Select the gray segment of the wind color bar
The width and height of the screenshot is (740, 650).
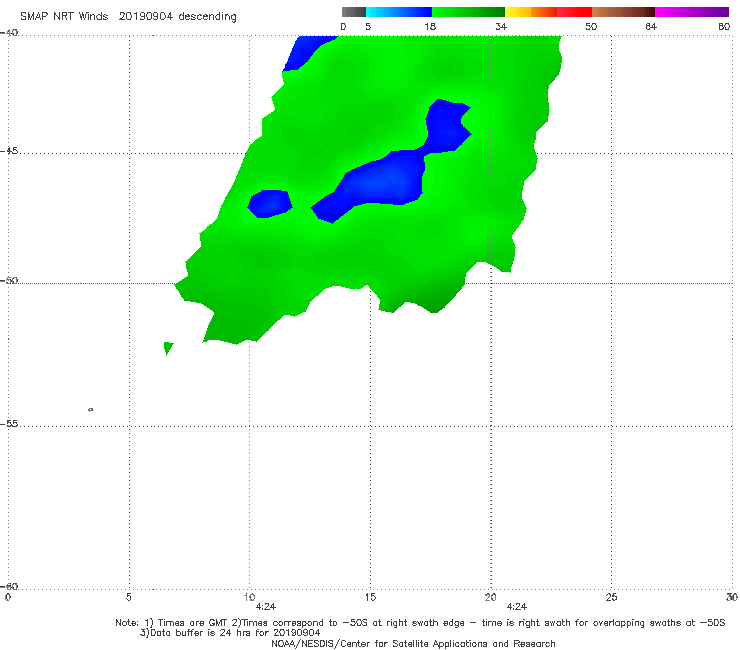tap(354, 12)
